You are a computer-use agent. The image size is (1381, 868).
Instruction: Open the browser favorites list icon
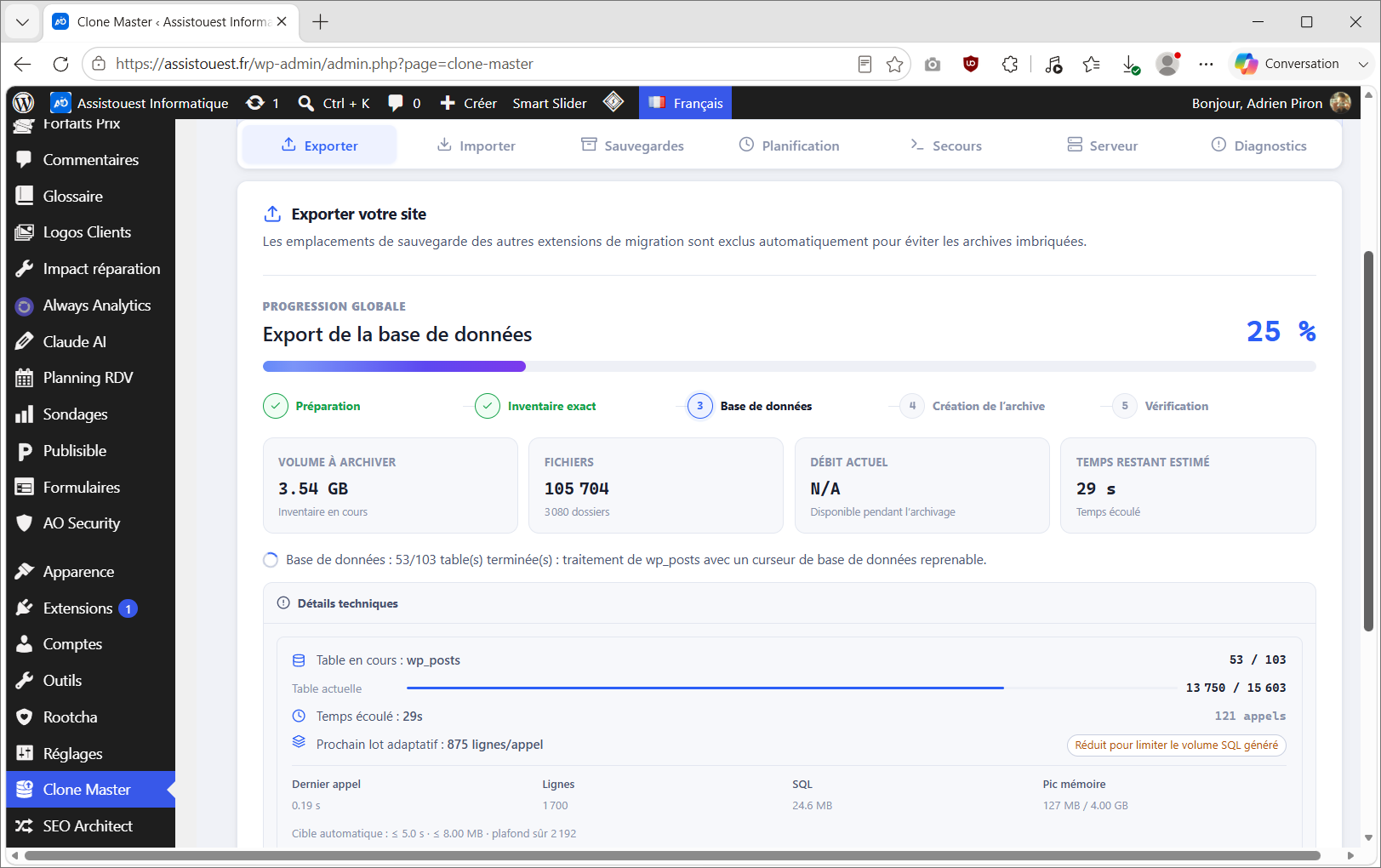click(x=1092, y=64)
